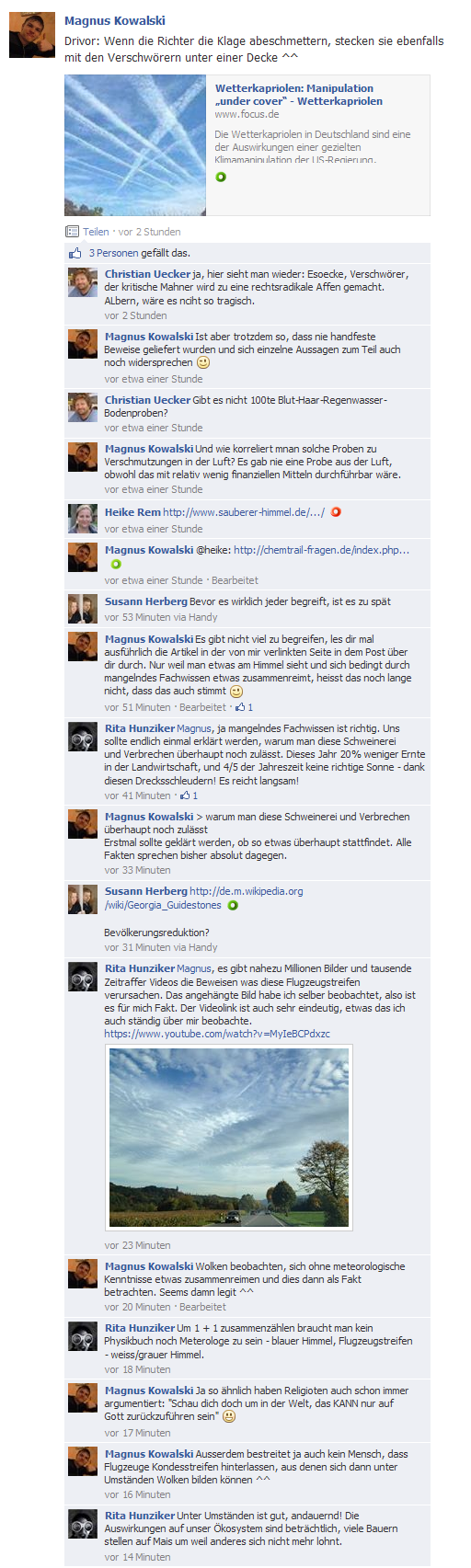Open the sauberer-himmel.de link from Heike Rem
Viewport: 471px width, 1568px height.
click(244, 512)
